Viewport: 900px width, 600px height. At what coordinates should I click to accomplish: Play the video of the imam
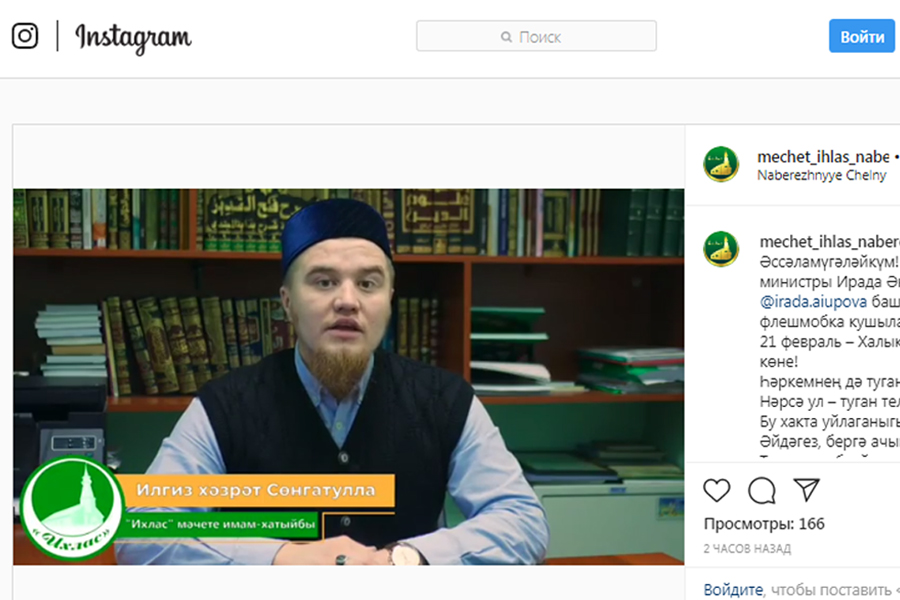(x=348, y=377)
